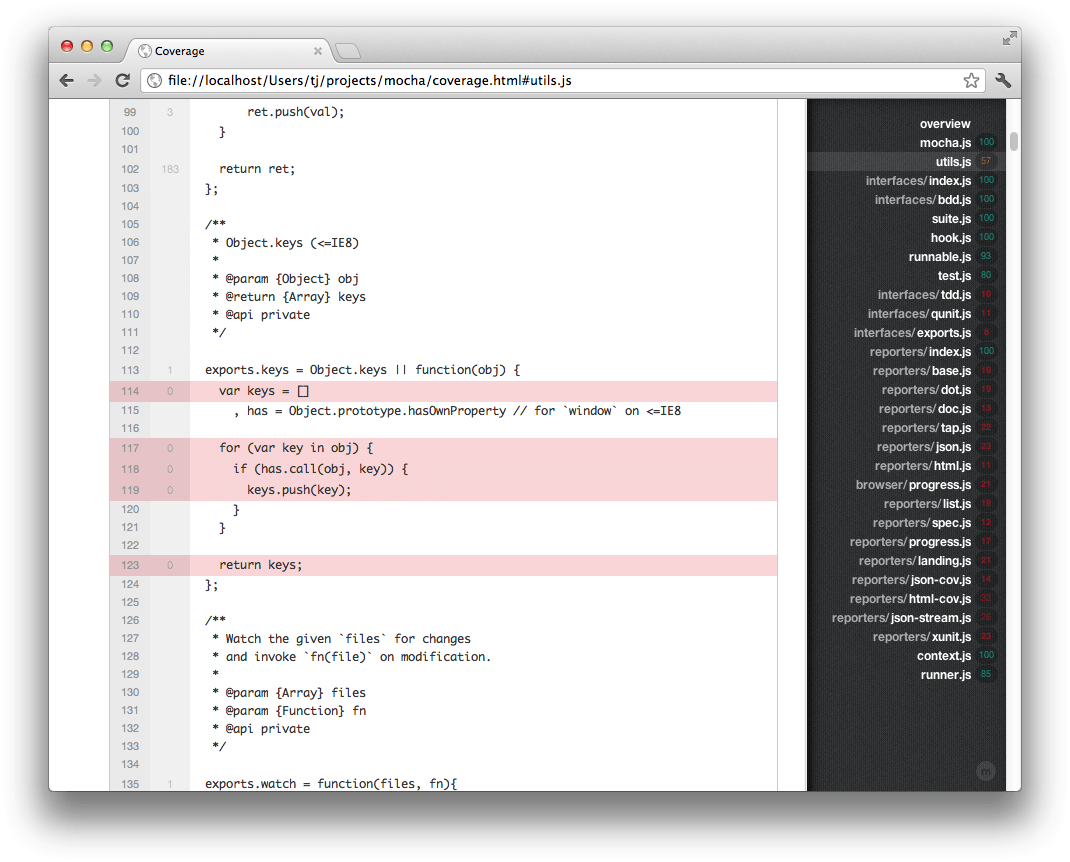
Task: Open the overview link in sidebar
Action: pos(944,124)
